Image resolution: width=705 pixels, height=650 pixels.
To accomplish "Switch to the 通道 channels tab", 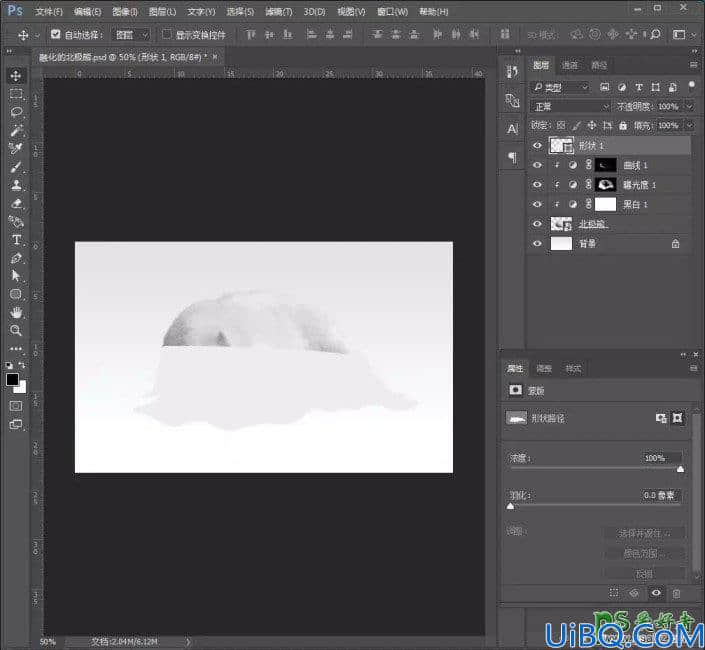I will (570, 66).
